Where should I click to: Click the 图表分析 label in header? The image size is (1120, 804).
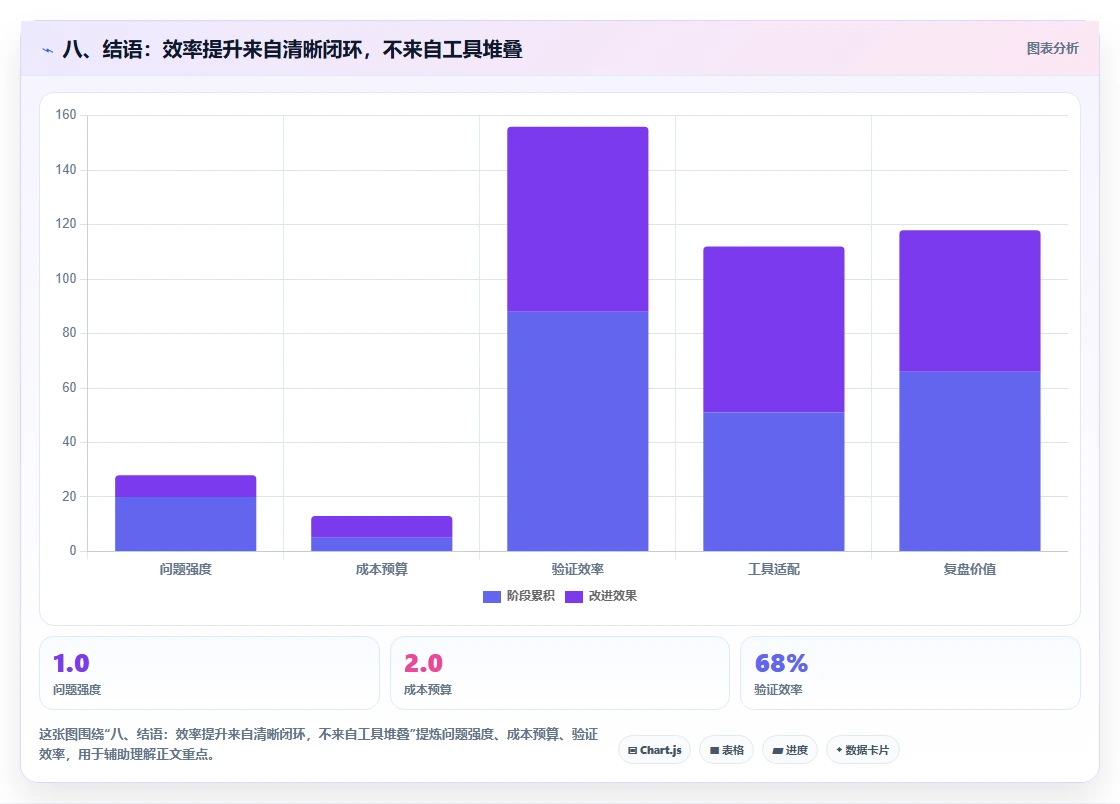(1052, 49)
